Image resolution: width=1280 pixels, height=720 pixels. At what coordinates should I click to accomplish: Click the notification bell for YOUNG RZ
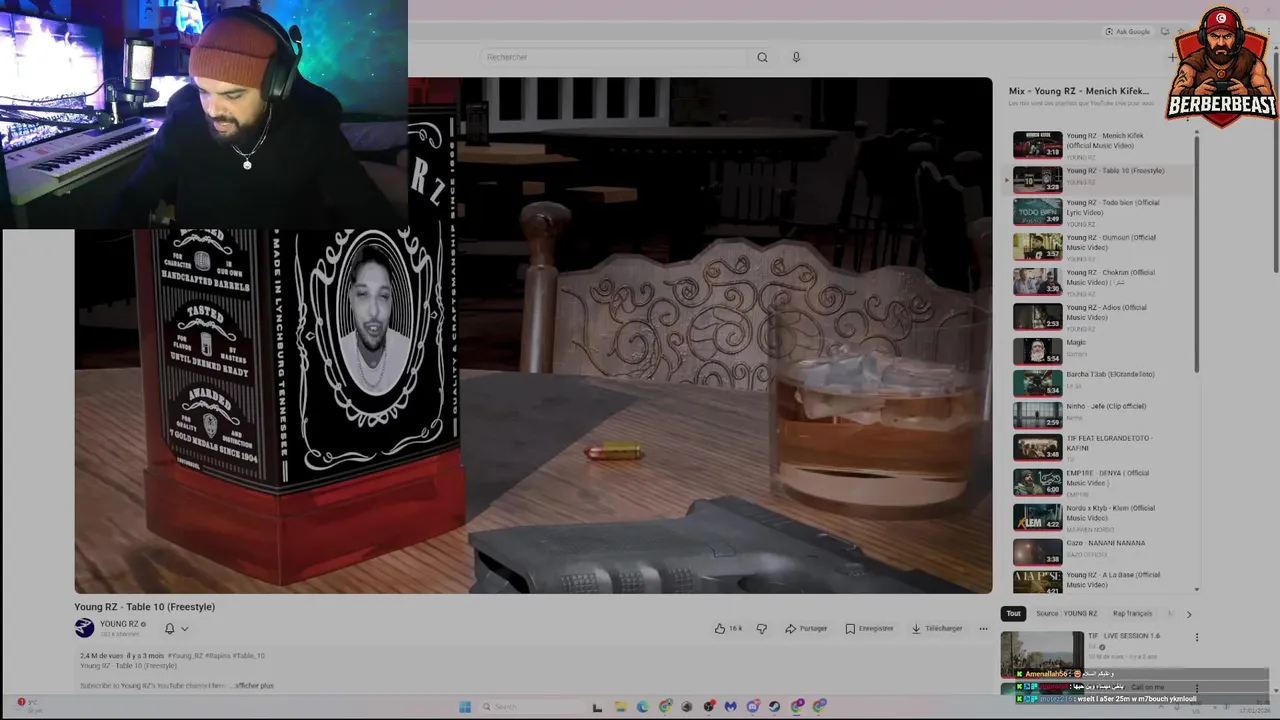169,628
